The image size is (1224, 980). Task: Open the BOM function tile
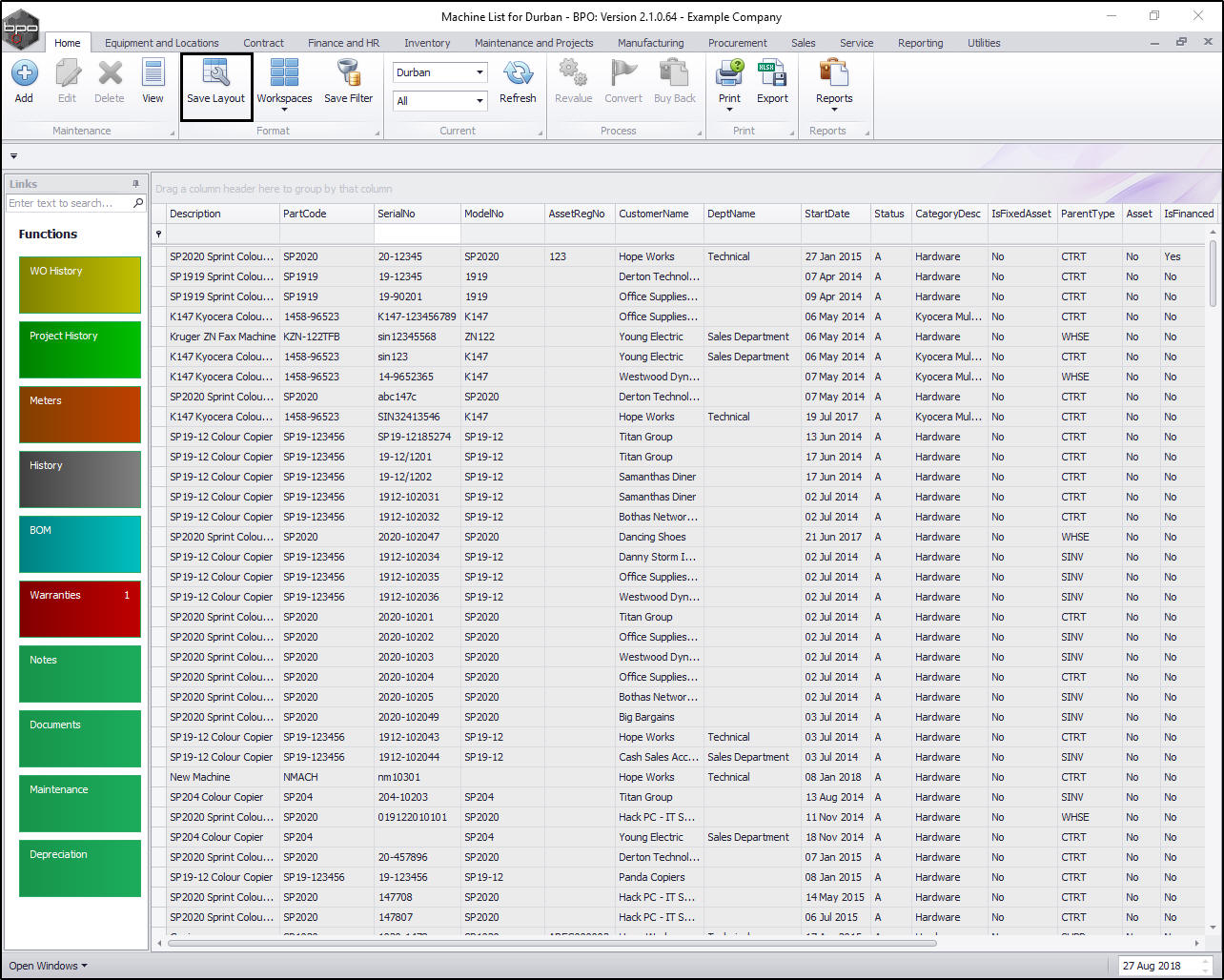80,544
